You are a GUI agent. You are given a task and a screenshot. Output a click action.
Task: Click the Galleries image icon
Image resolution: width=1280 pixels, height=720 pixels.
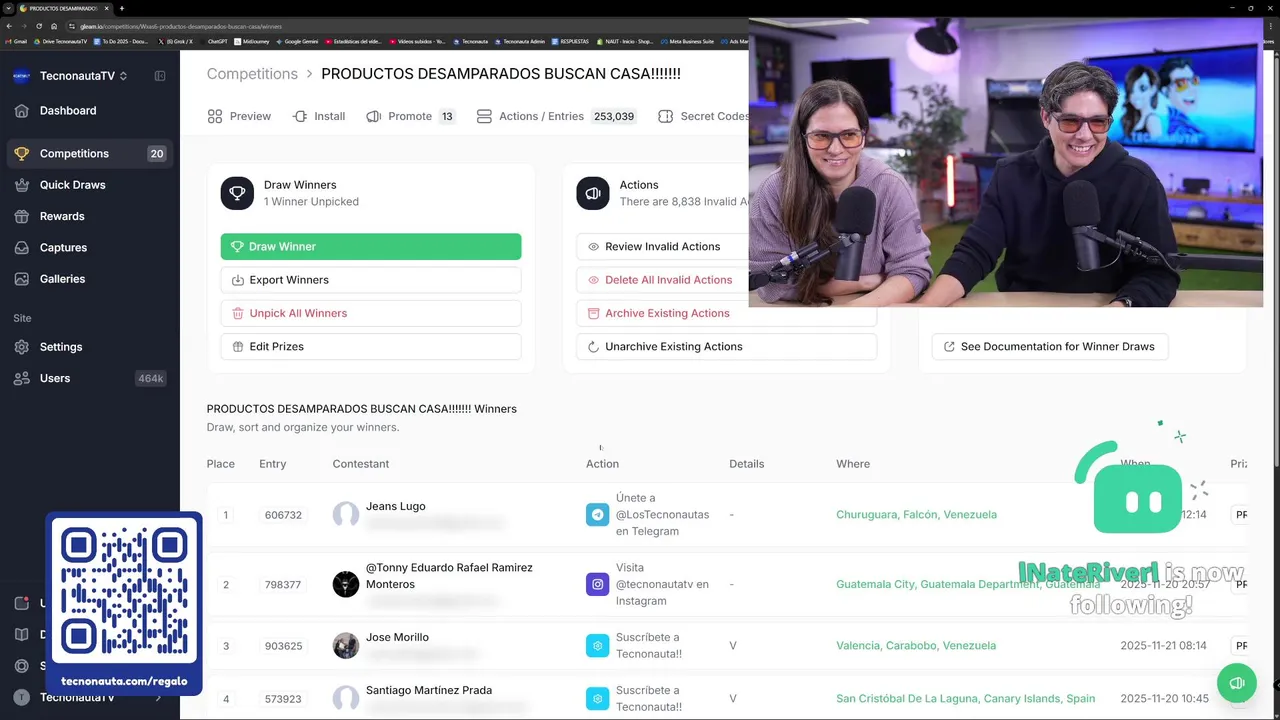pos(22,279)
